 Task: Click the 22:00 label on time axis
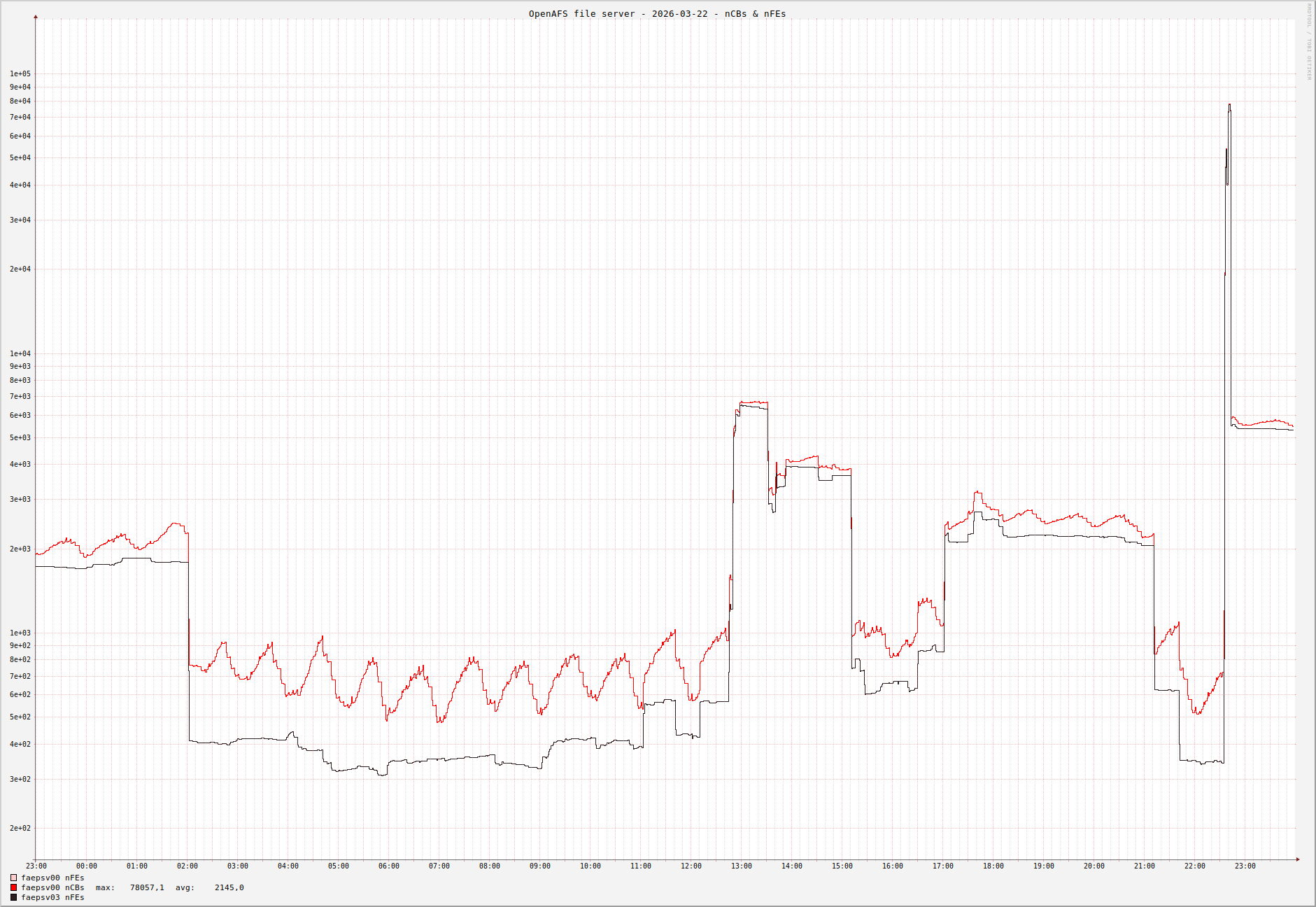pos(1194,866)
